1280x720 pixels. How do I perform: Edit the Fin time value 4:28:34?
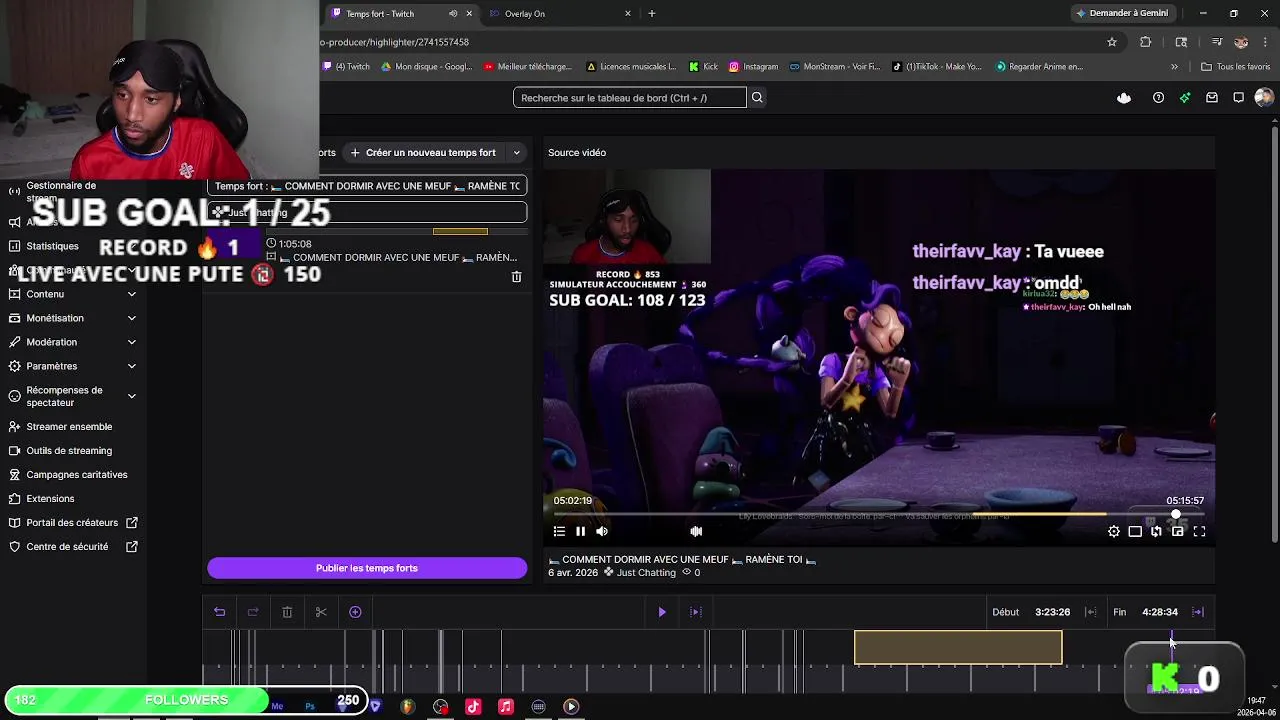click(1160, 612)
